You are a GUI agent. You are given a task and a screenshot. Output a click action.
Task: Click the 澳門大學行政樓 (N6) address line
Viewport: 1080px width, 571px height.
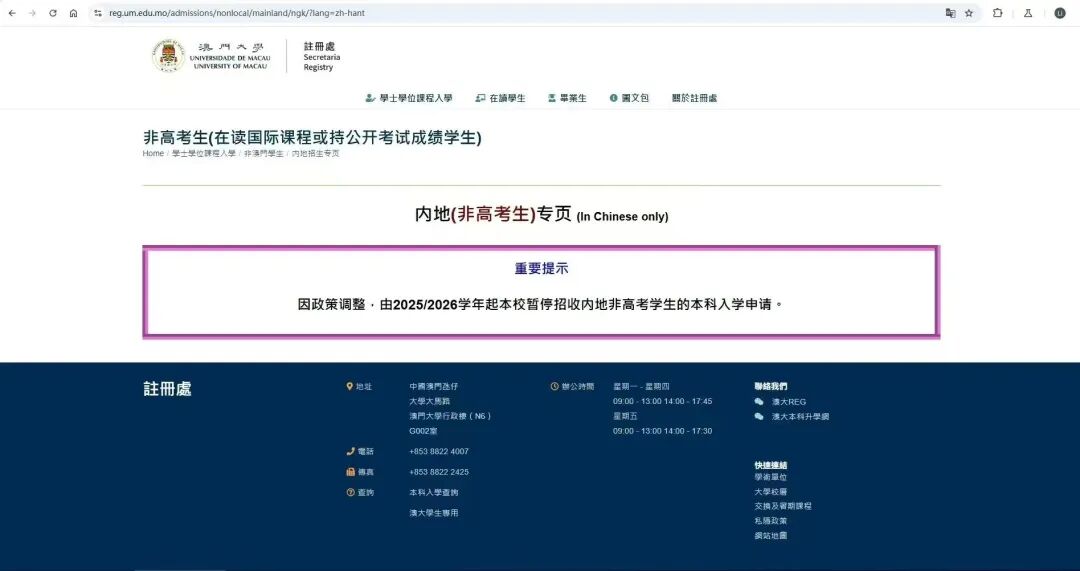tap(450, 416)
